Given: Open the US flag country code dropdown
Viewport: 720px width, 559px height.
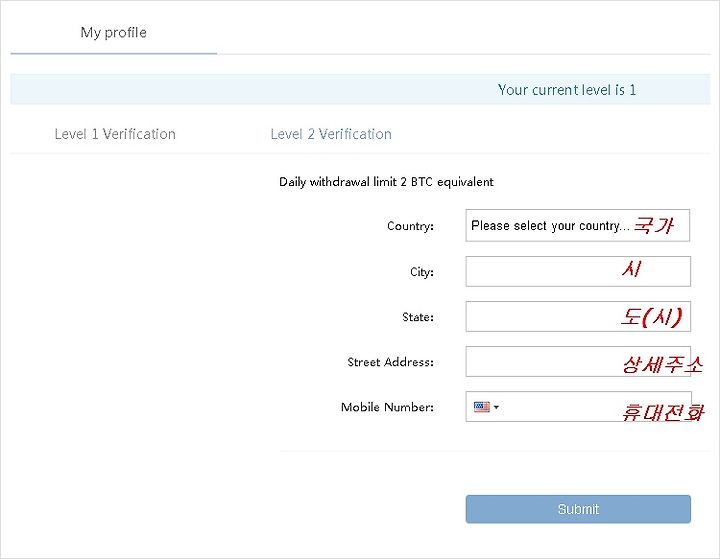Looking at the screenshot, I should [486, 407].
